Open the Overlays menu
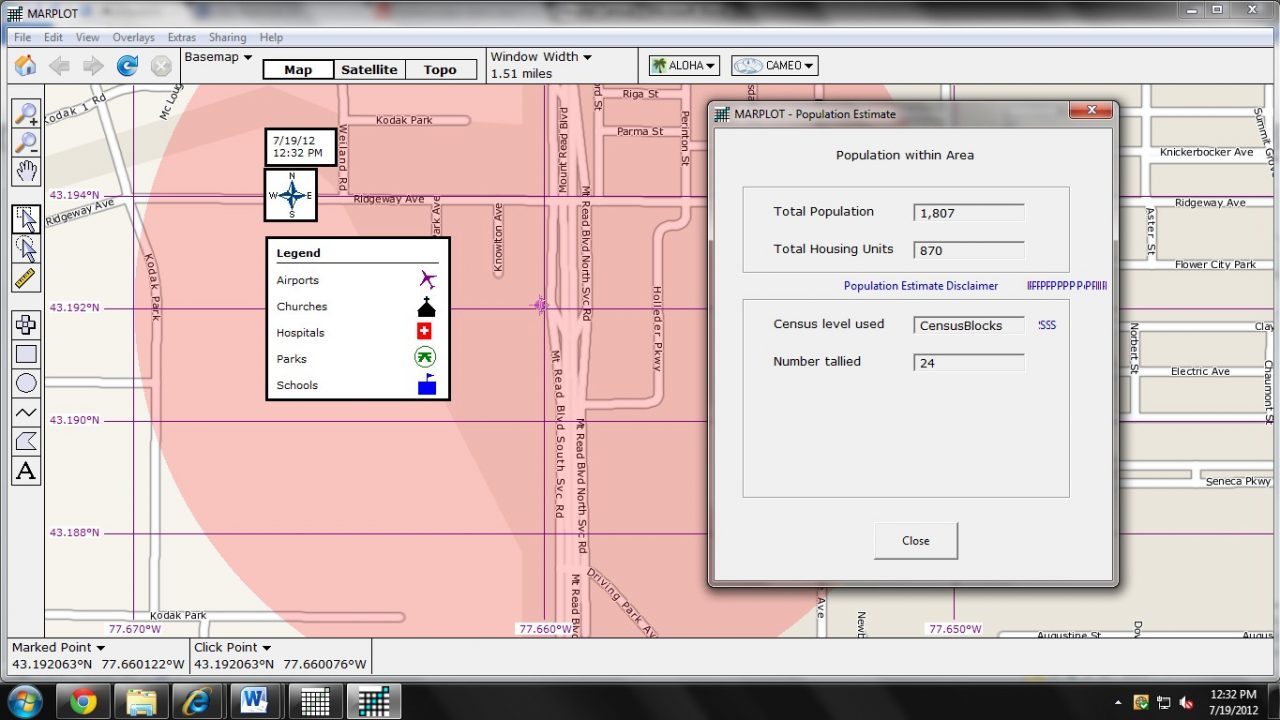1280x720 pixels. [x=133, y=37]
